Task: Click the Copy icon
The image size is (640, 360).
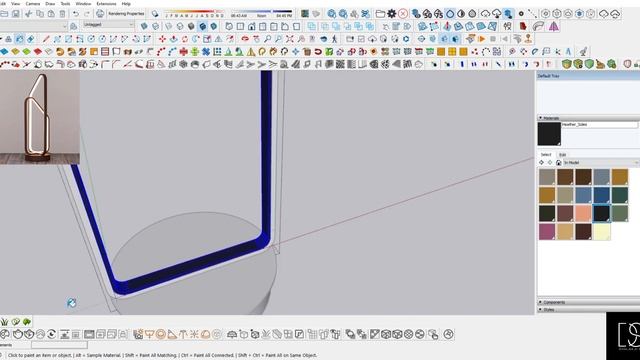Action: [40, 14]
